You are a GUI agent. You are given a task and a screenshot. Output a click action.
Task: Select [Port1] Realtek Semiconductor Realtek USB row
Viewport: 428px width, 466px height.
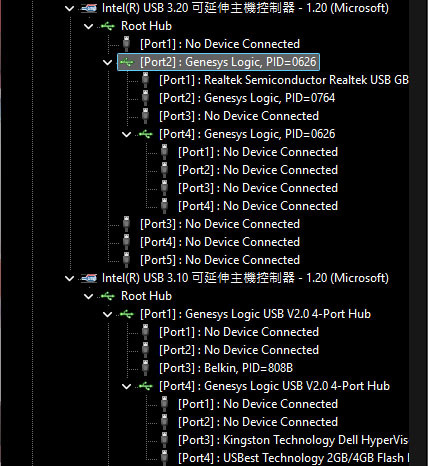pos(284,80)
